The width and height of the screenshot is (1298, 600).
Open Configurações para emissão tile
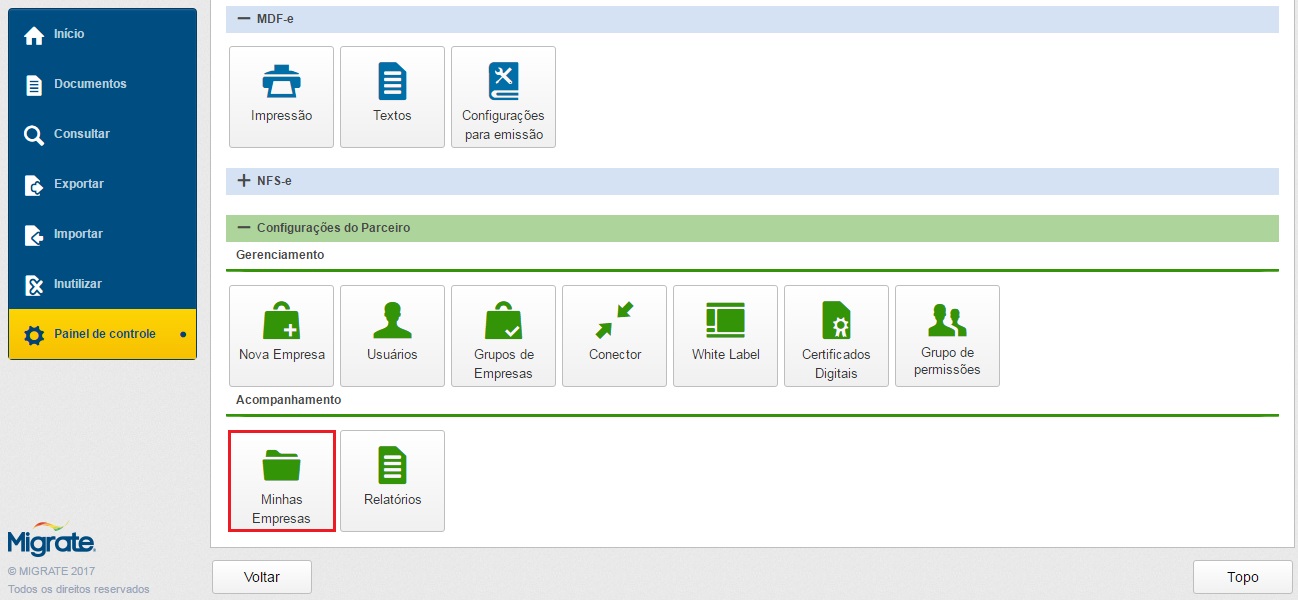(503, 97)
